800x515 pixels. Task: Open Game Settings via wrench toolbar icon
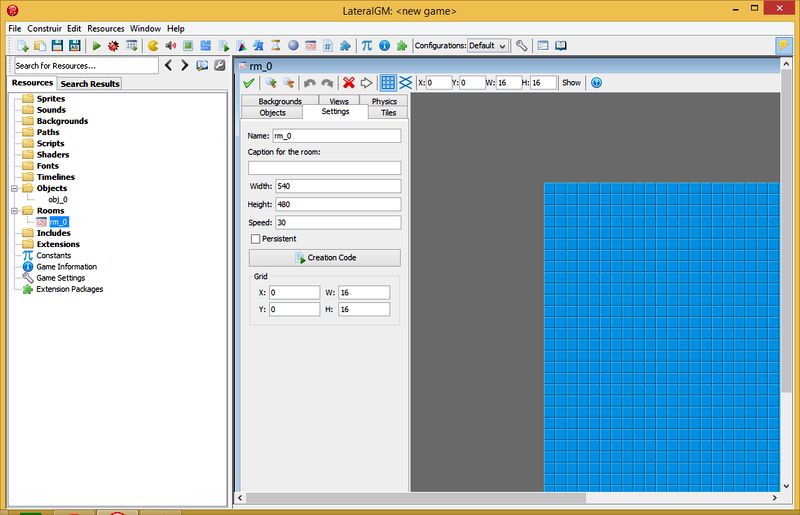pos(521,46)
